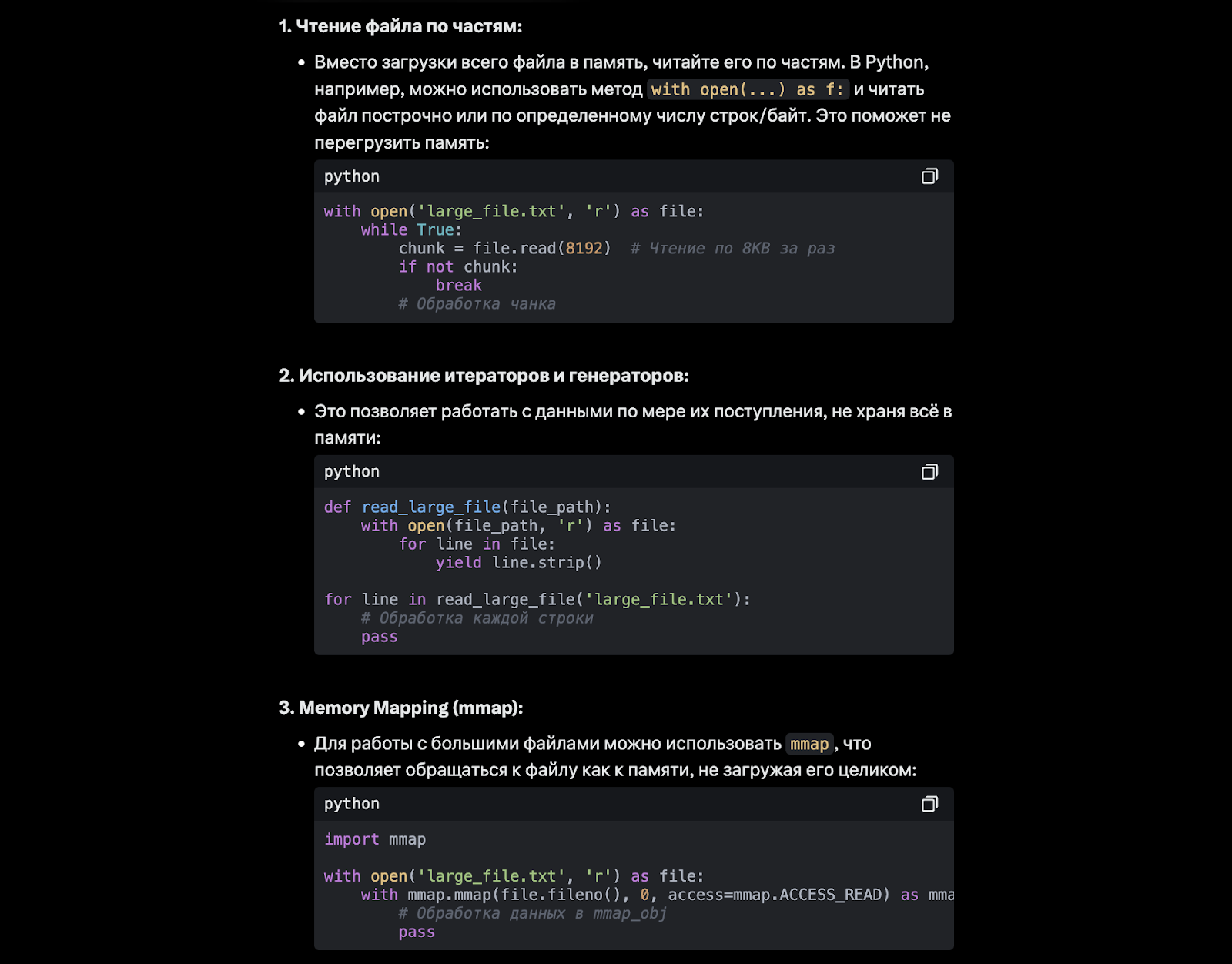Click the heading "3. Memory Mapping (mmap):"
The width and height of the screenshot is (1232, 964).
pyautogui.click(x=400, y=708)
